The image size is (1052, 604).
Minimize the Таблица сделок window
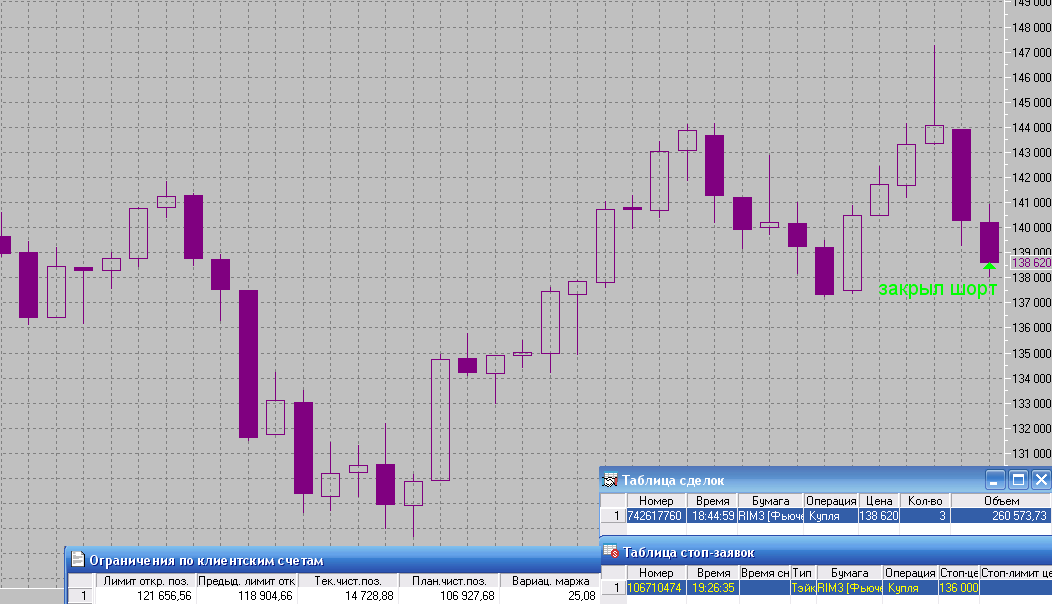[995, 479]
